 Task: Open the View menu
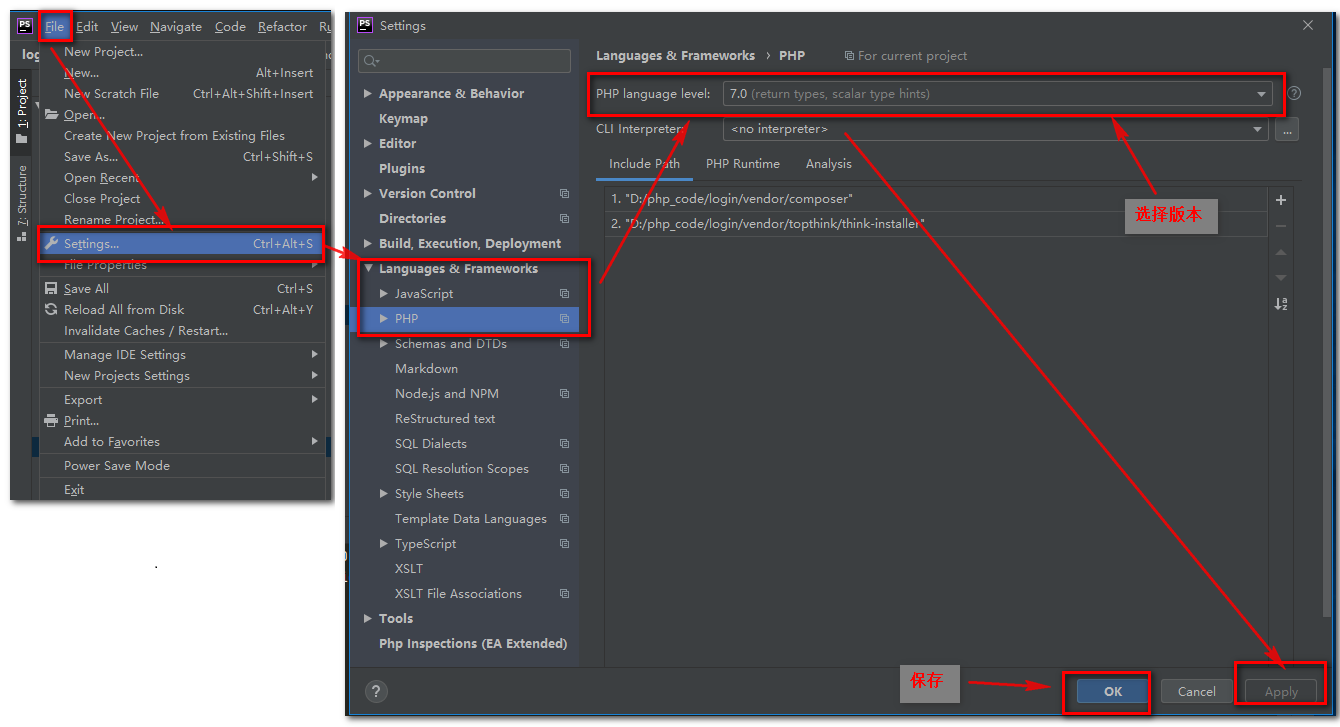(x=124, y=27)
